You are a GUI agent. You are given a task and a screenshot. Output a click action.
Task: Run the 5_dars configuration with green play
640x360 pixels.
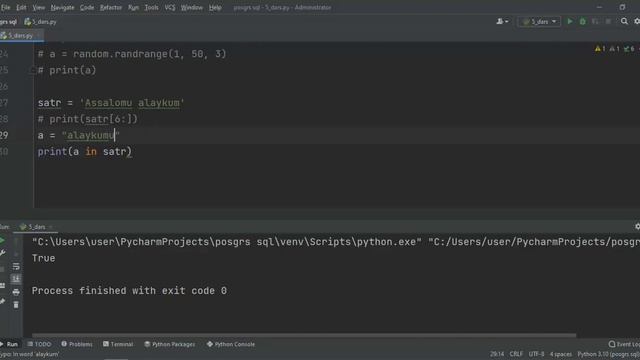(570, 21)
